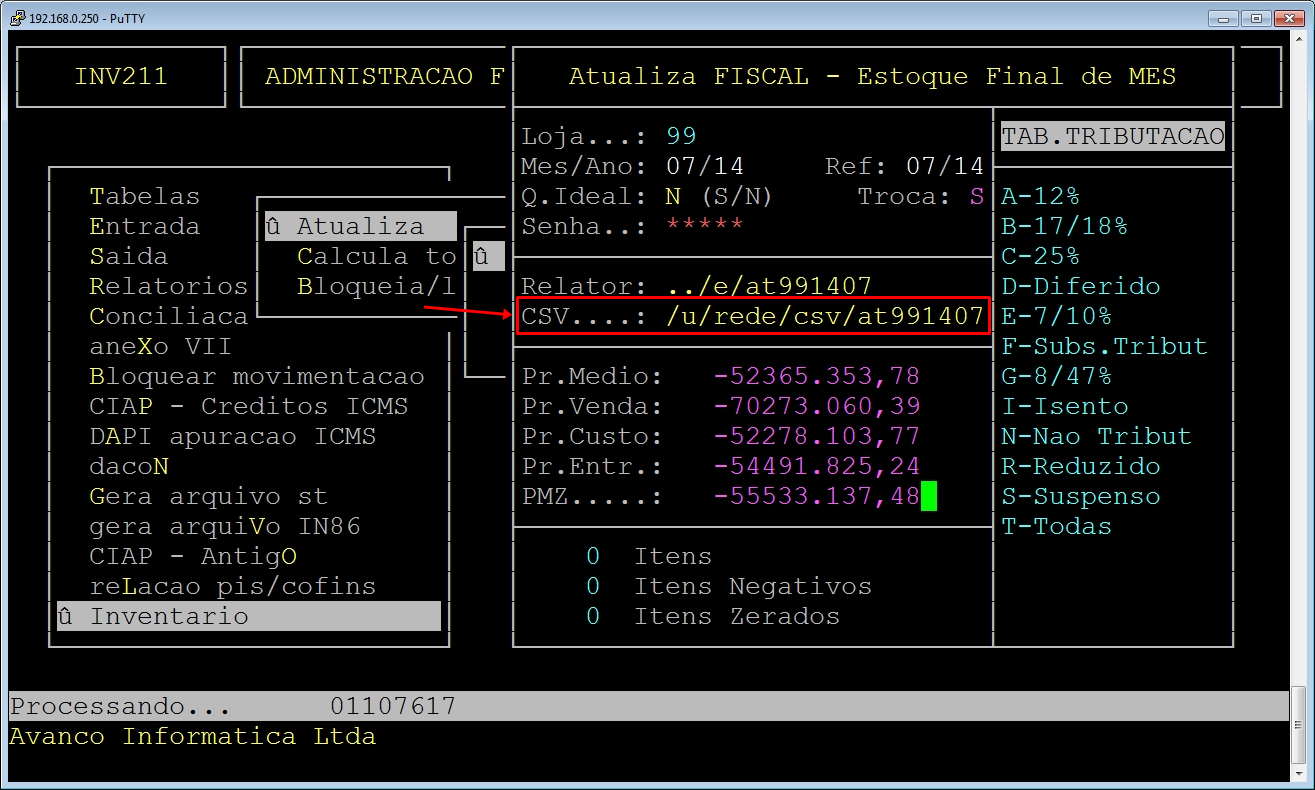1315x790 pixels.
Task: Select R-Reduzido tax option
Action: (x=1081, y=466)
